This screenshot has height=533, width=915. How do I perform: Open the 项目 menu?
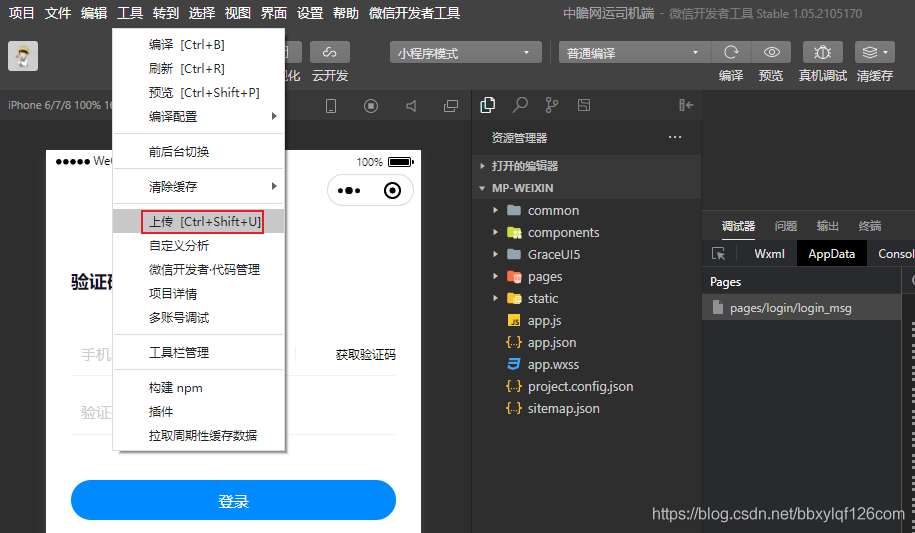click(x=22, y=13)
